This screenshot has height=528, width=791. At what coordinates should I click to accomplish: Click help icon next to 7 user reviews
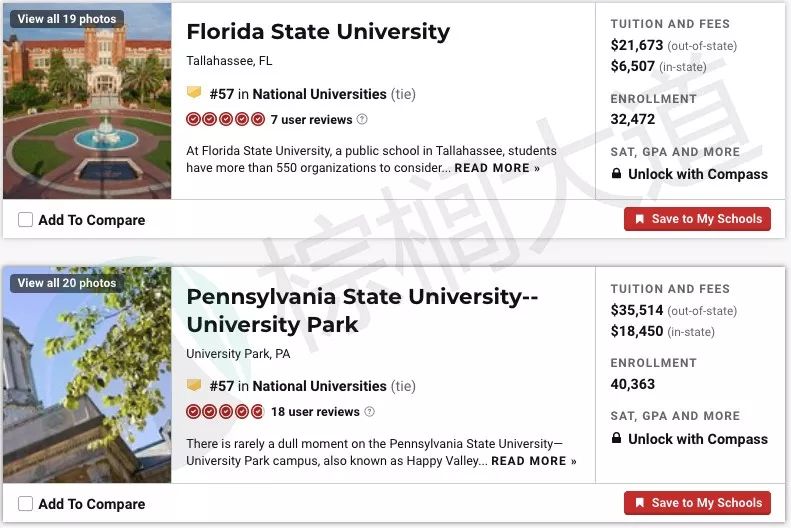[x=362, y=120]
